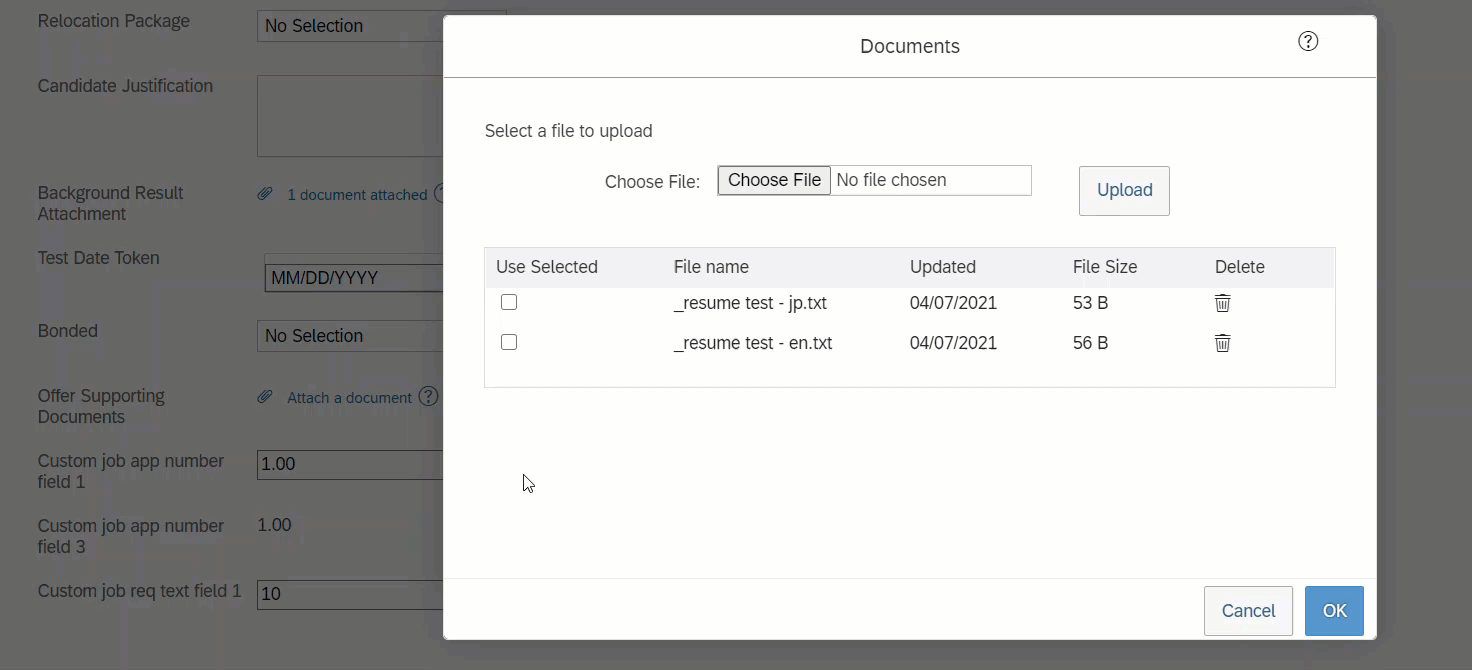Confirm Documents dialog with OK
Image resolution: width=1472 pixels, height=670 pixels.
tap(1334, 611)
